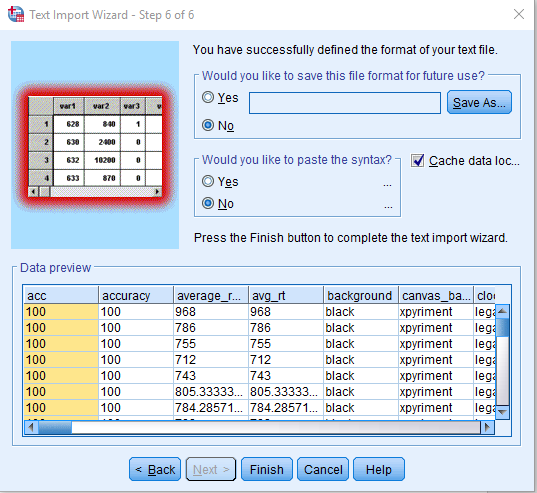The height and width of the screenshot is (493, 537).
Task: Click the data preview scroll up arrow
Action: coord(502,311)
